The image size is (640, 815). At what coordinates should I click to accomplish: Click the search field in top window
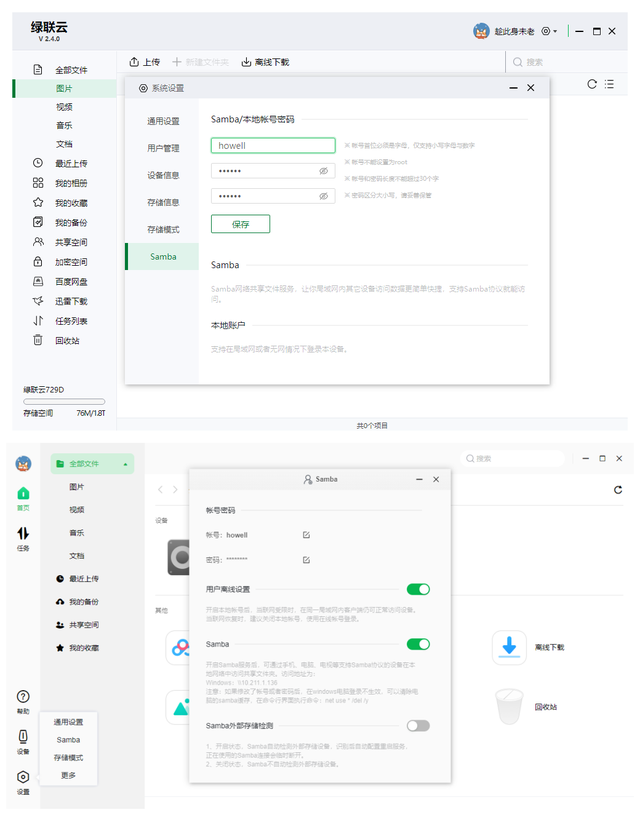[x=567, y=62]
